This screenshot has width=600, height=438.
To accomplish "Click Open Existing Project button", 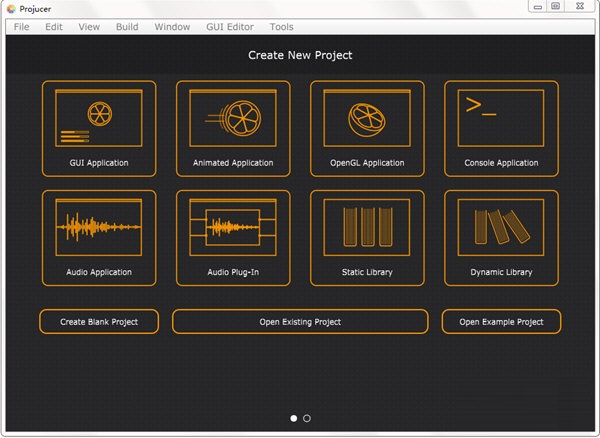I will 300,322.
